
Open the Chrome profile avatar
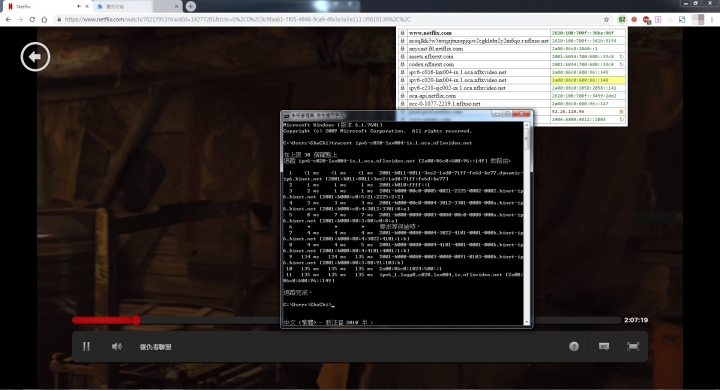coord(698,19)
